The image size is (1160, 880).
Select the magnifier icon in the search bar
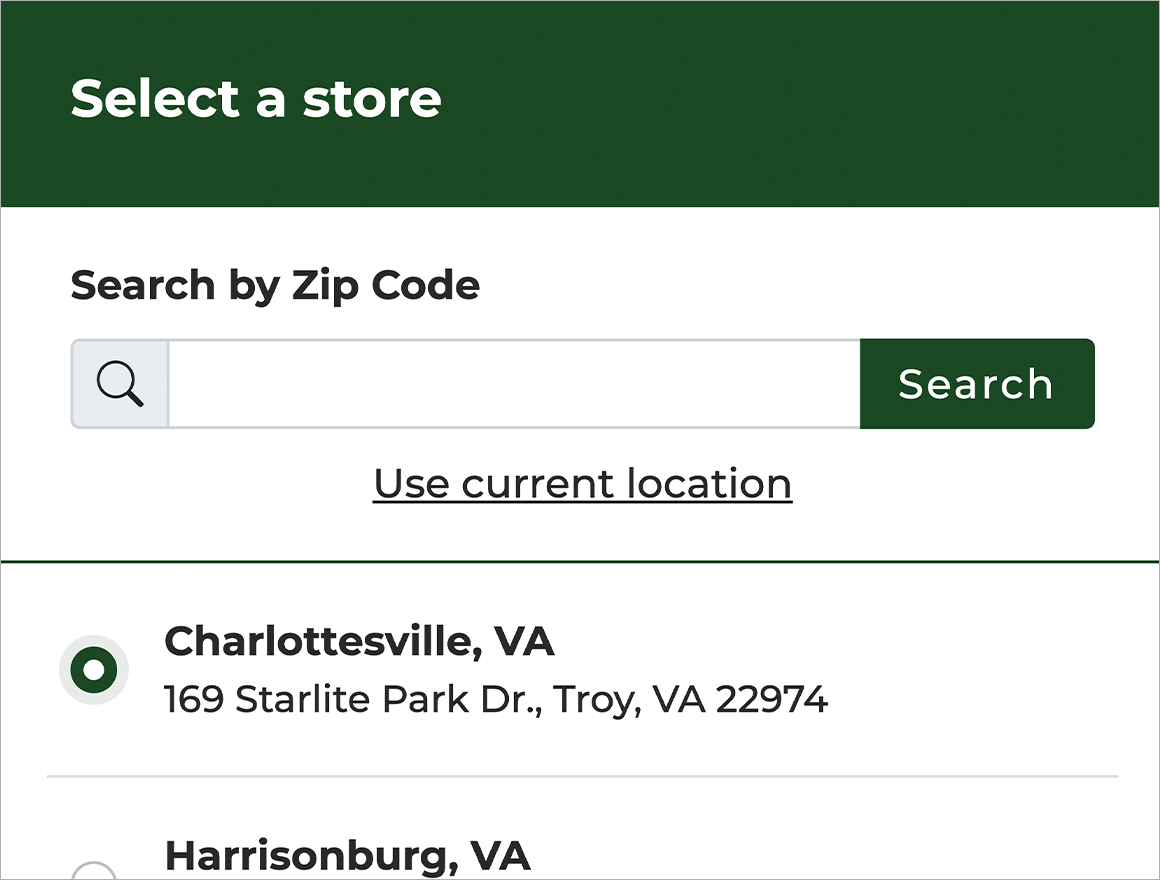pyautogui.click(x=118, y=383)
